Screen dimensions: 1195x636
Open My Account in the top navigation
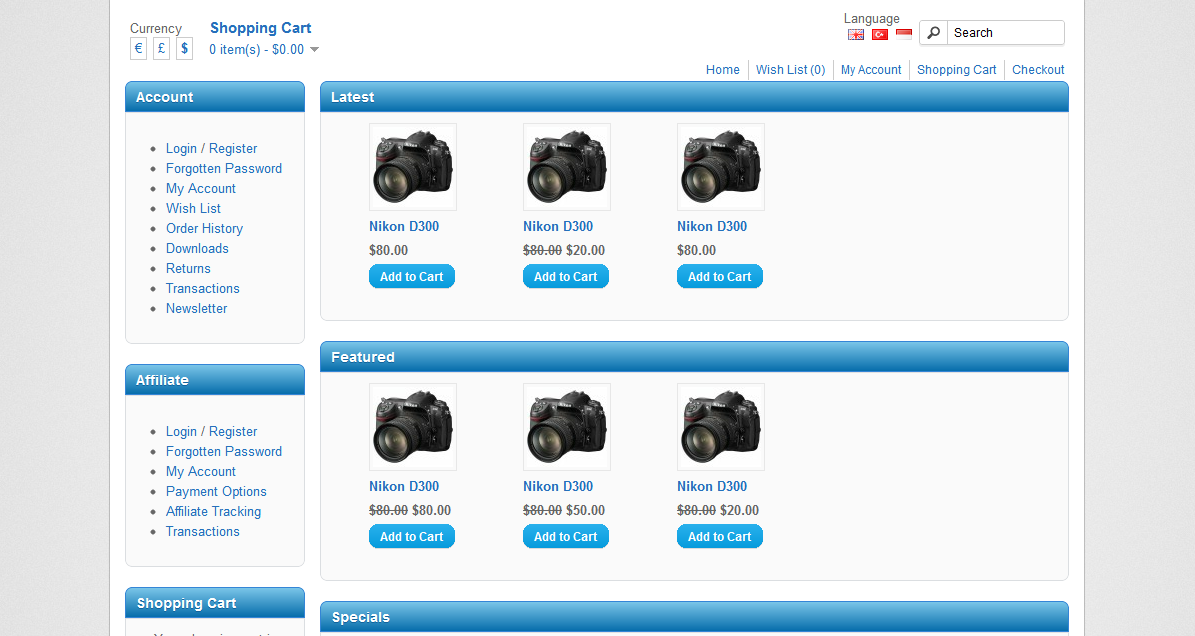[871, 69]
